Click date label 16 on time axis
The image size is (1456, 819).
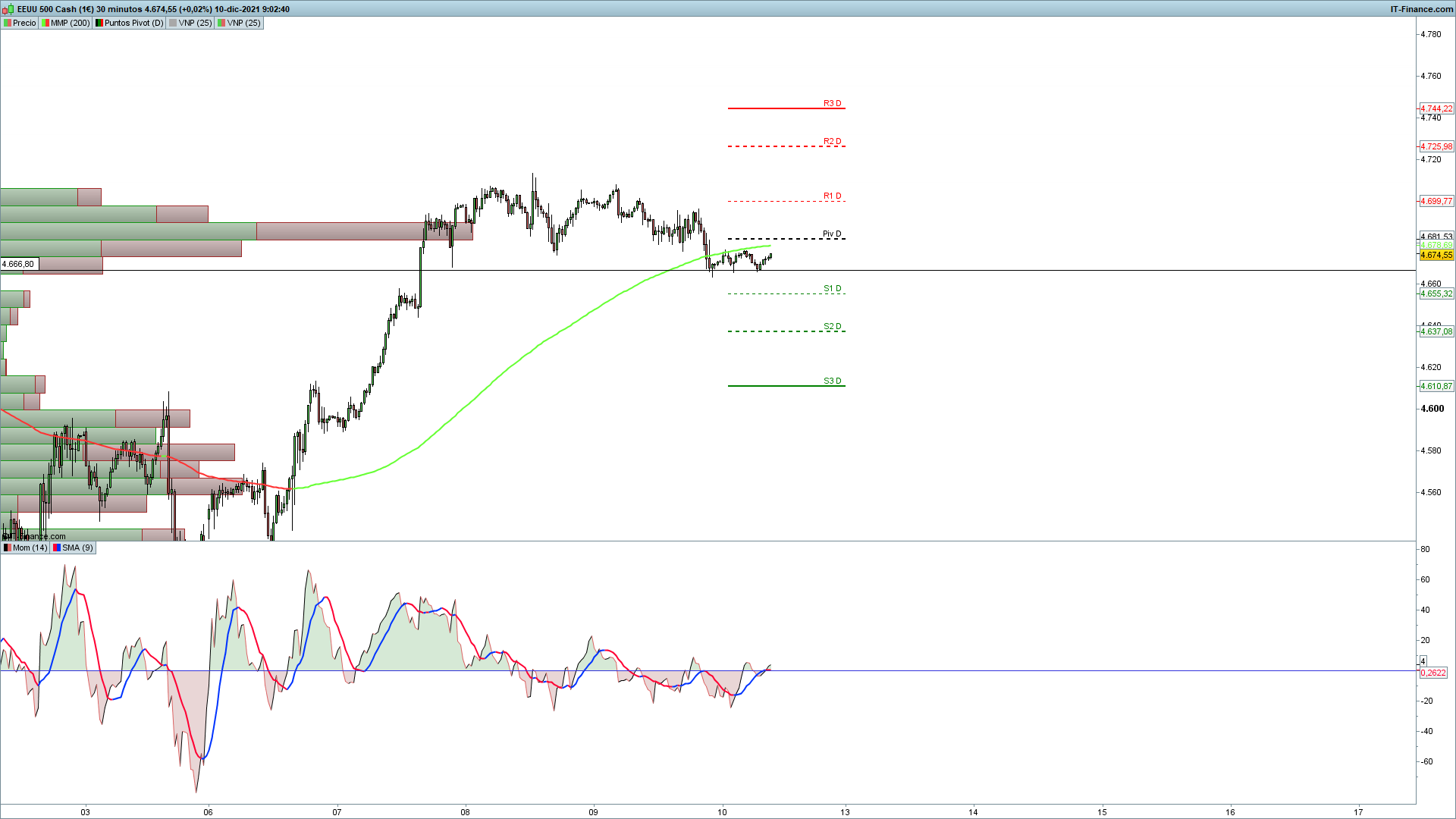[1231, 812]
